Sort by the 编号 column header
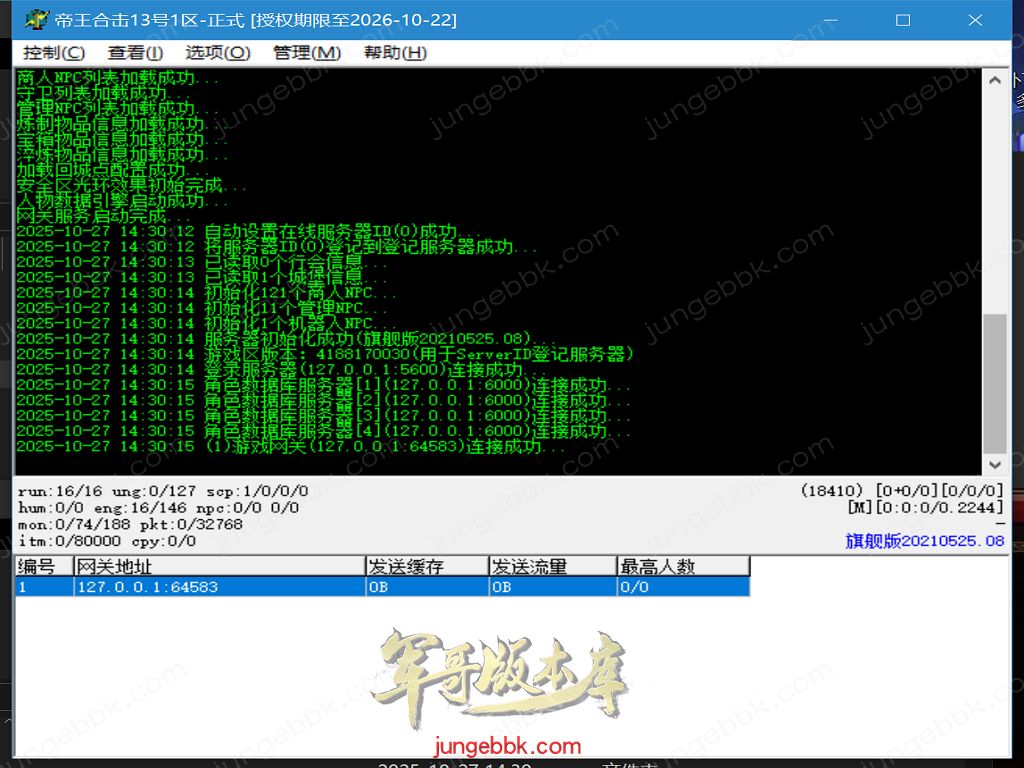This screenshot has height=768, width=1024. point(44,567)
